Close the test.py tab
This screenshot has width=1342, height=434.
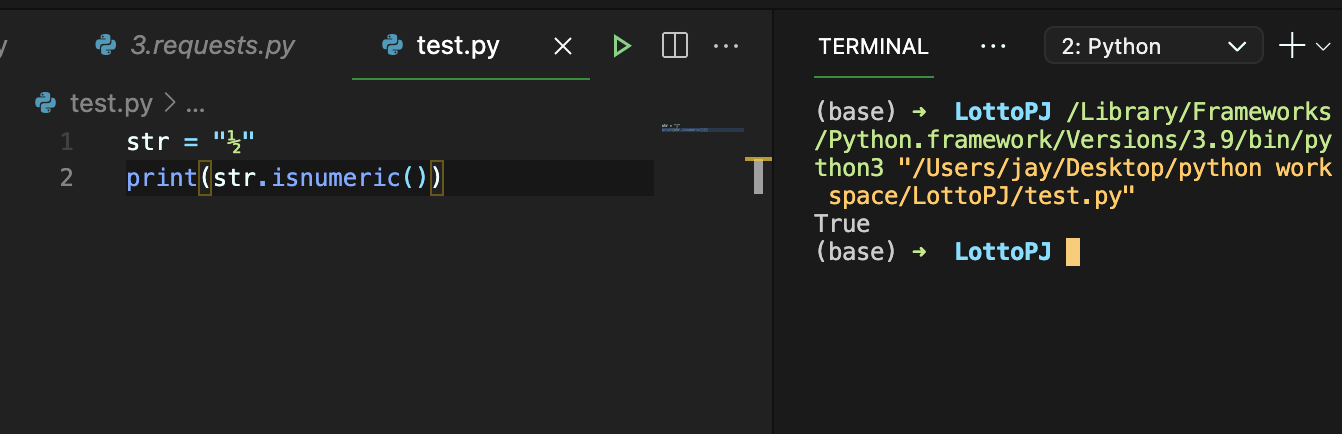563,46
